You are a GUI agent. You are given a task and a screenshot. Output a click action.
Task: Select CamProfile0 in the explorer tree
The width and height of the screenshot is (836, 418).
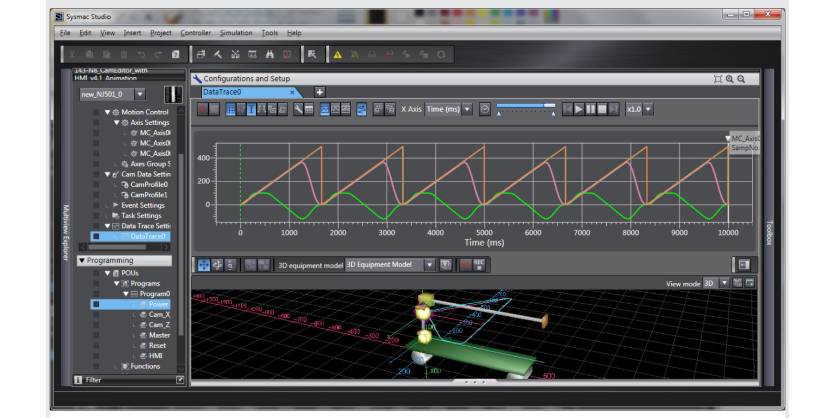(x=150, y=184)
